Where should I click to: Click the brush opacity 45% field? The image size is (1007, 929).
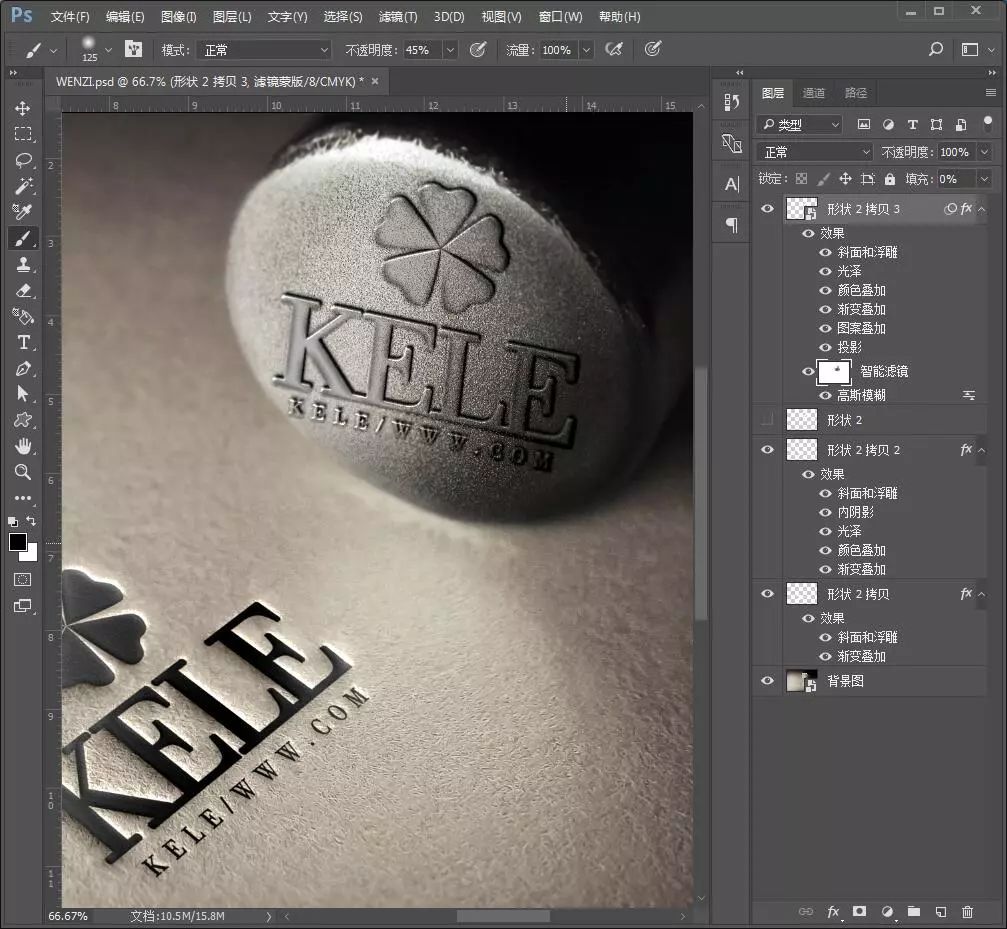coord(420,50)
